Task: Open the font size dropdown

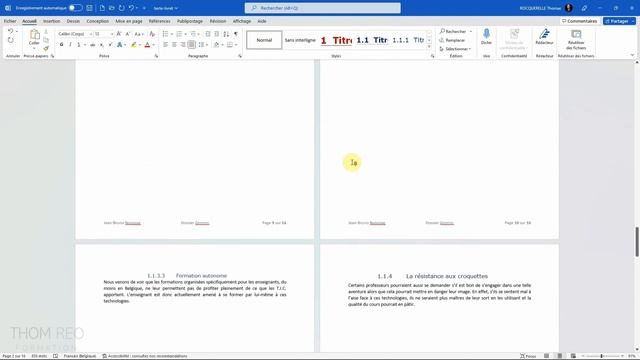Action: [x=111, y=34]
